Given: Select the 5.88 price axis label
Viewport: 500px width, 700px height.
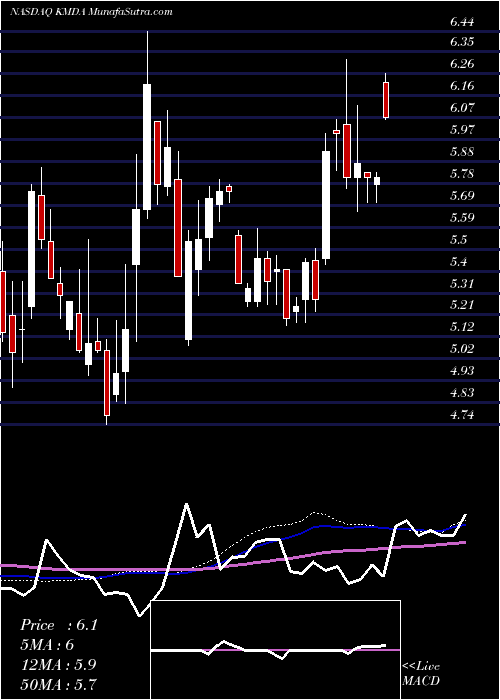Looking at the screenshot, I should pyautogui.click(x=462, y=151).
